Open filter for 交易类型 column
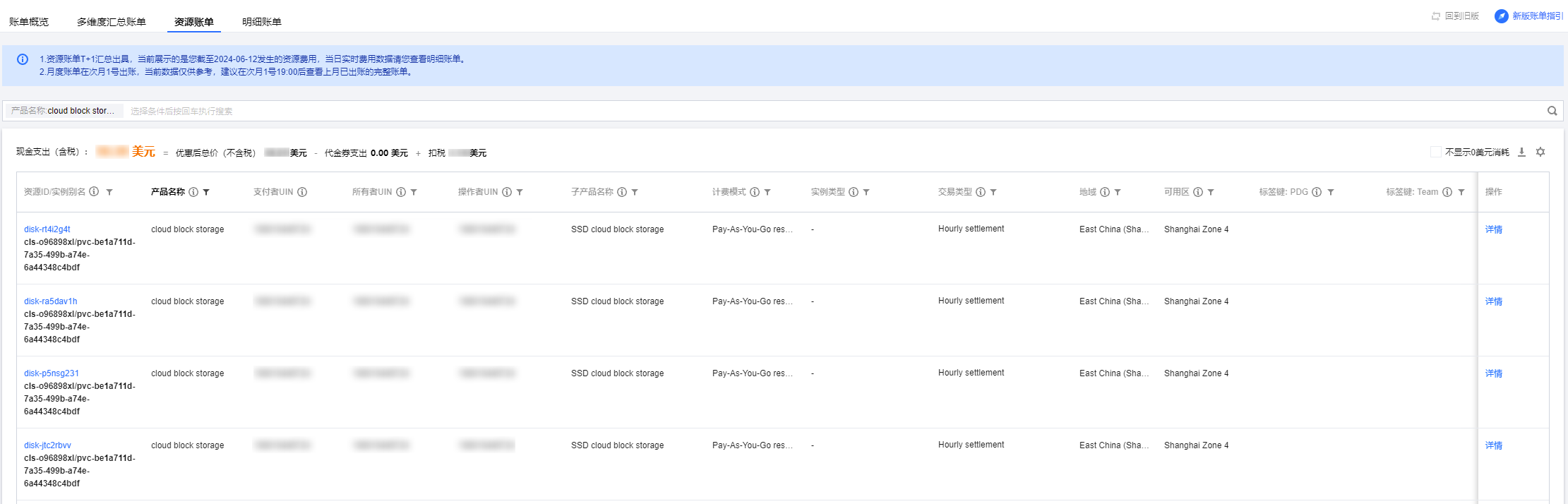Viewport: 1568px width, 504px height. click(x=993, y=192)
